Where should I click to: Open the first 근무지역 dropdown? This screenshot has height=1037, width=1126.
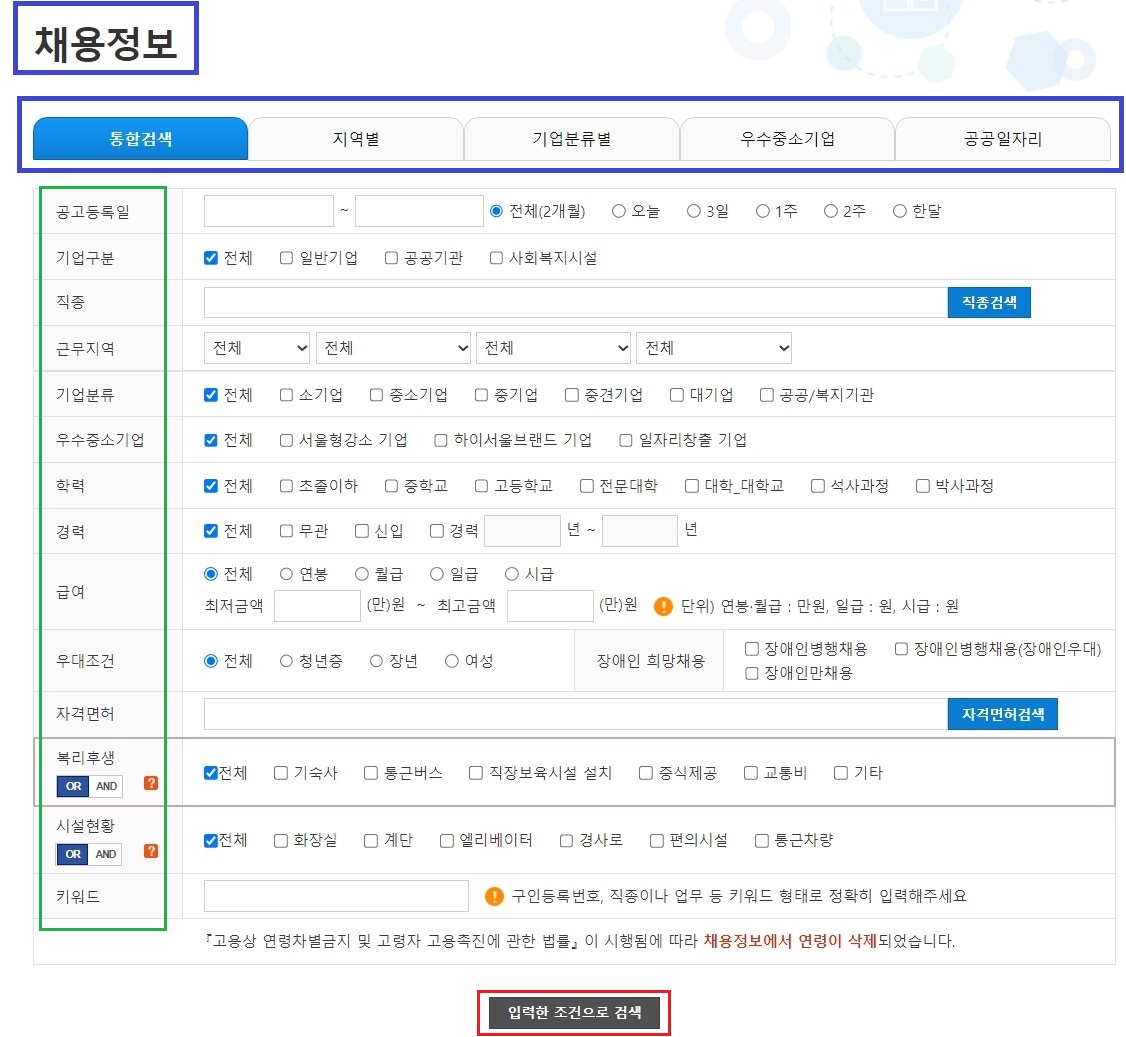[257, 348]
